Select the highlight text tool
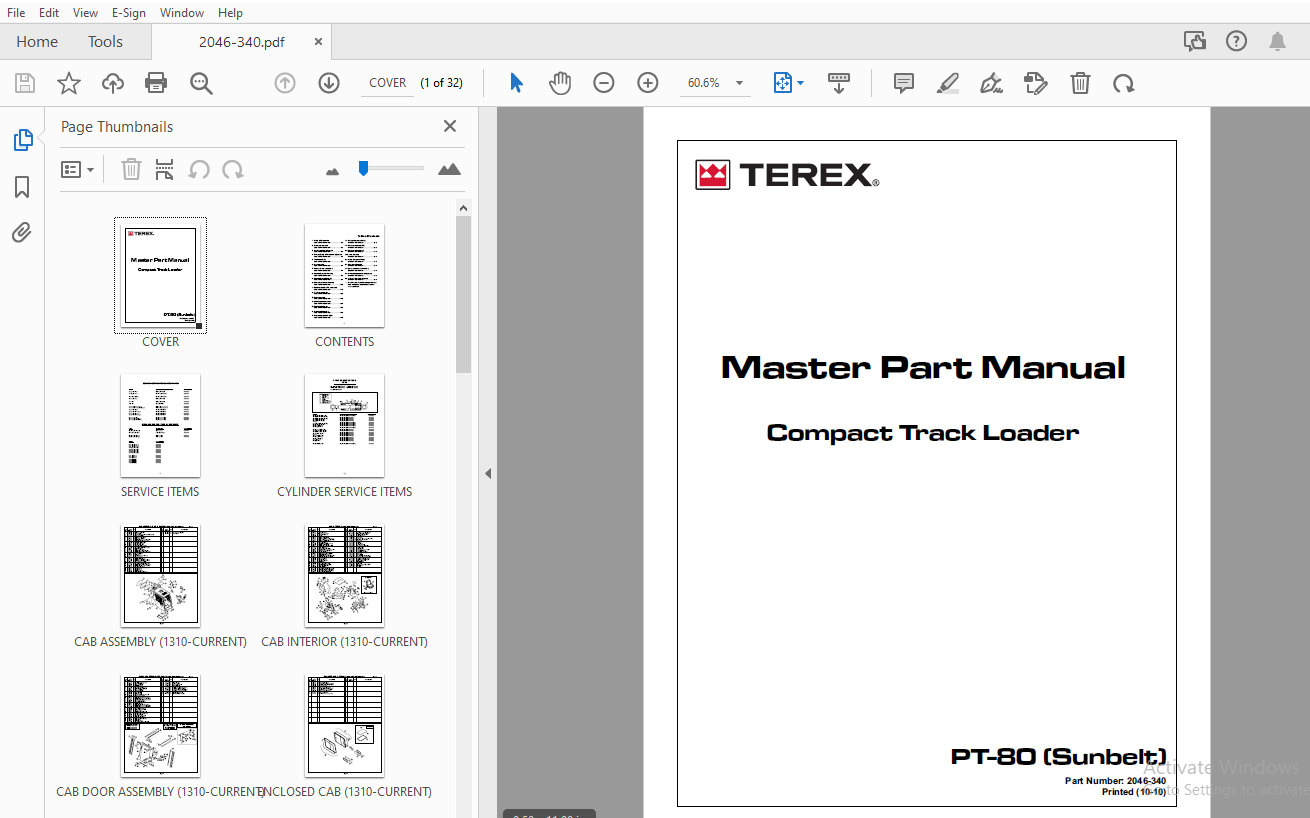 [x=948, y=83]
